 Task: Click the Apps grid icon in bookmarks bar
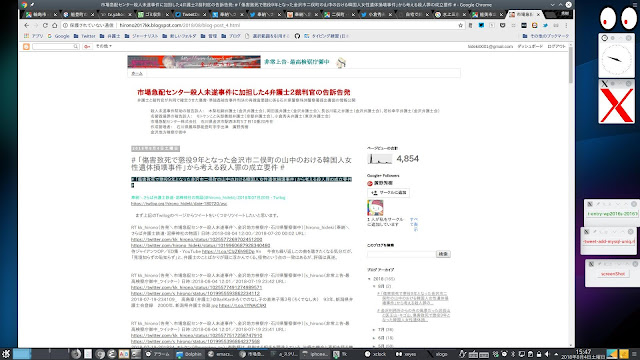[x=27, y=36]
